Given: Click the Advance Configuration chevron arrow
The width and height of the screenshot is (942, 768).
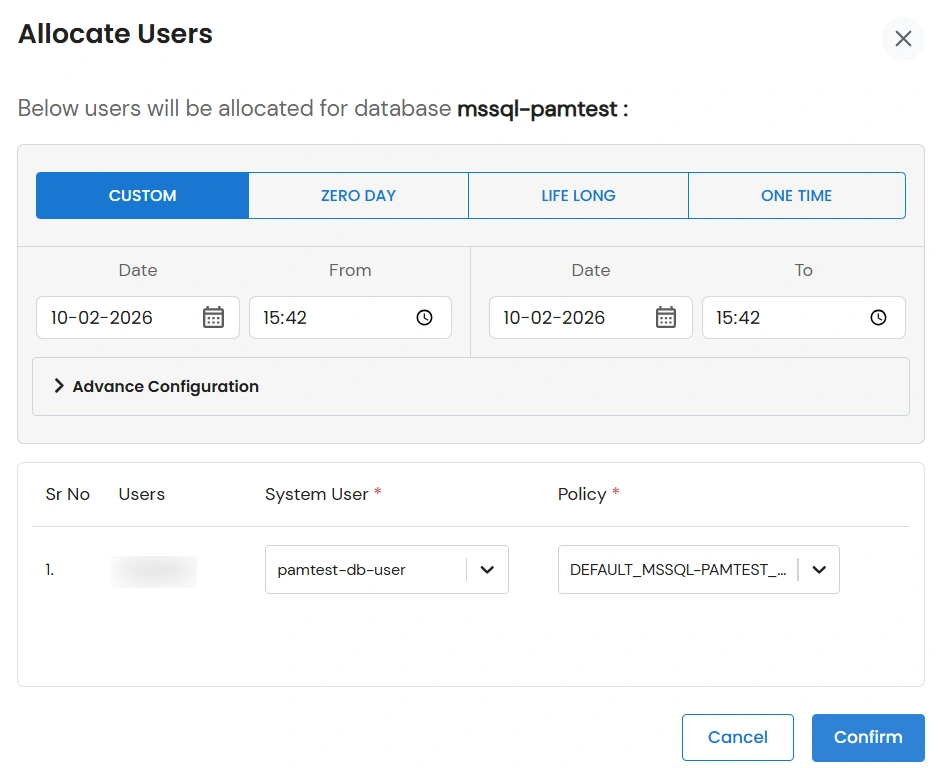Looking at the screenshot, I should [x=58, y=385].
